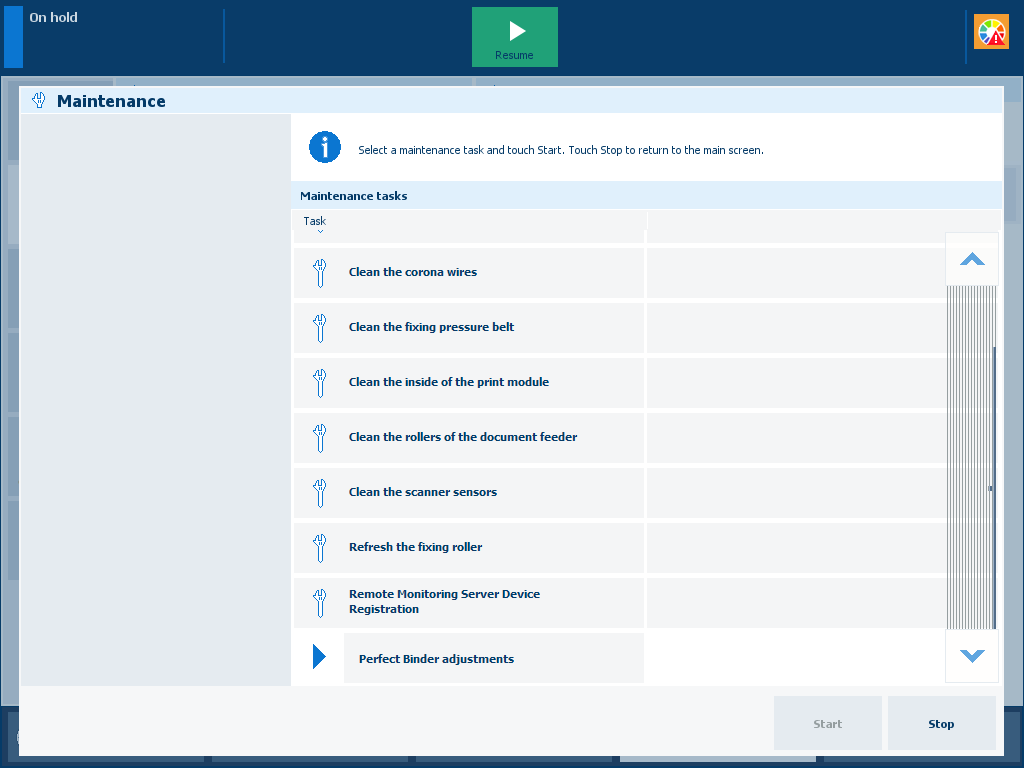This screenshot has width=1024, height=768.
Task: Select the Clean the corona wires task
Action: 412,272
